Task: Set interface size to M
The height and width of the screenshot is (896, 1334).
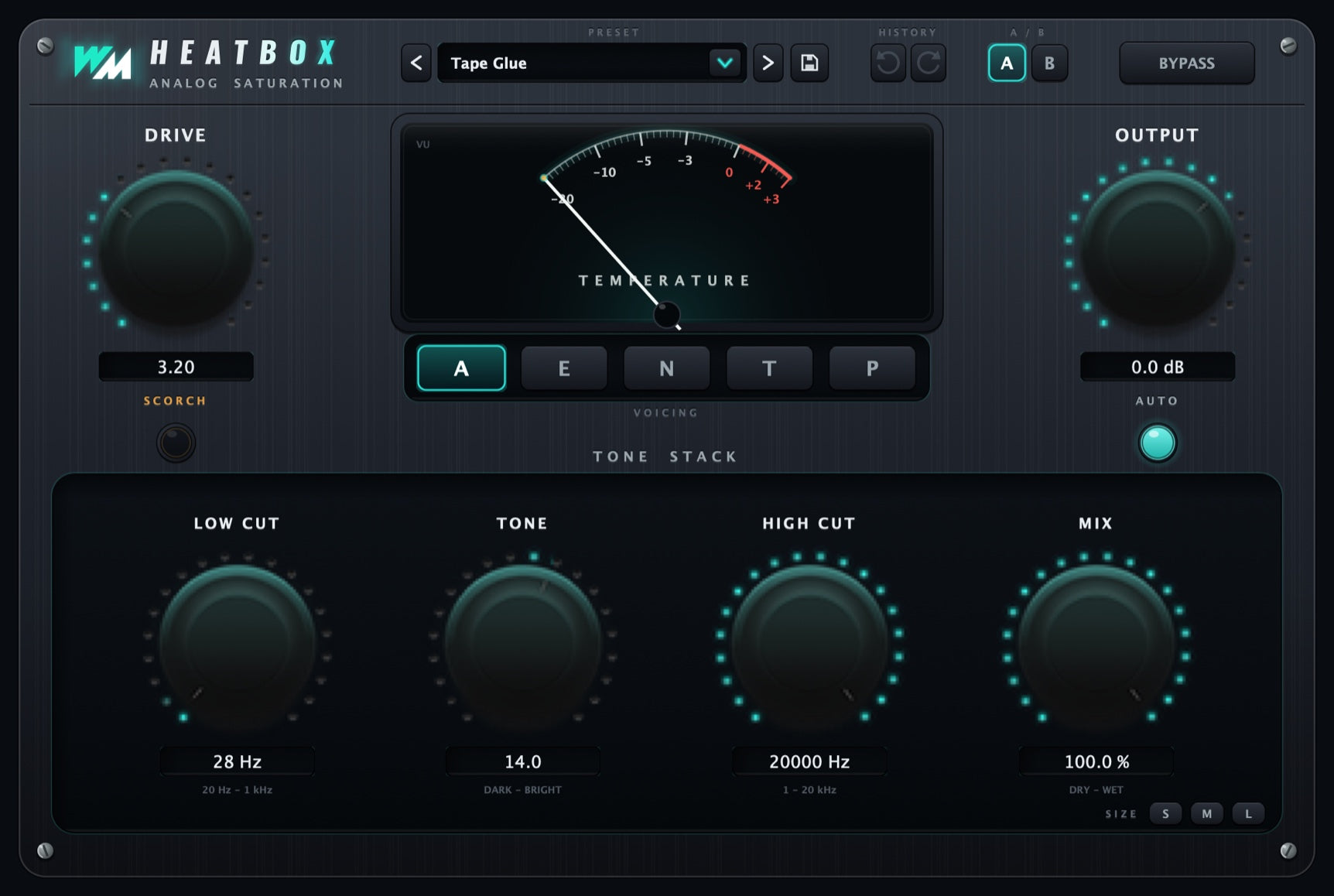Action: pos(1206,814)
